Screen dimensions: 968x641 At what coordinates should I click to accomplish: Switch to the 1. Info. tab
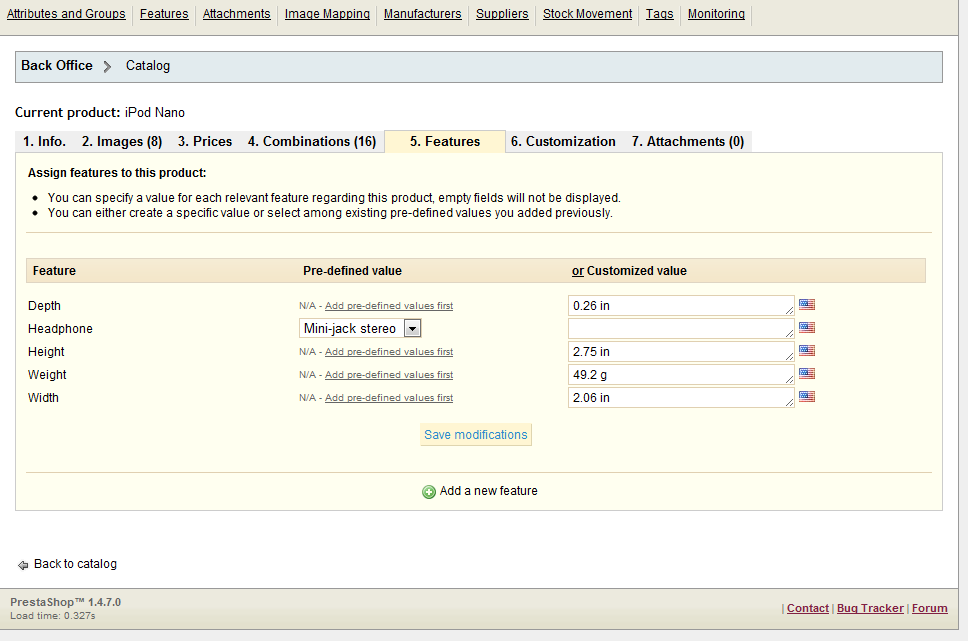tap(44, 141)
